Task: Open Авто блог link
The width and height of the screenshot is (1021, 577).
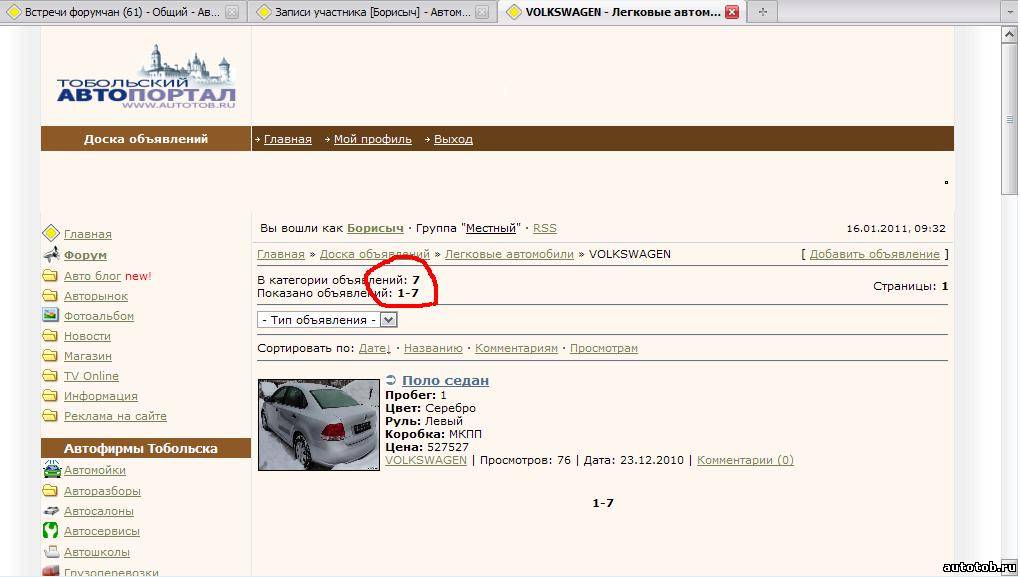Action: (92, 275)
